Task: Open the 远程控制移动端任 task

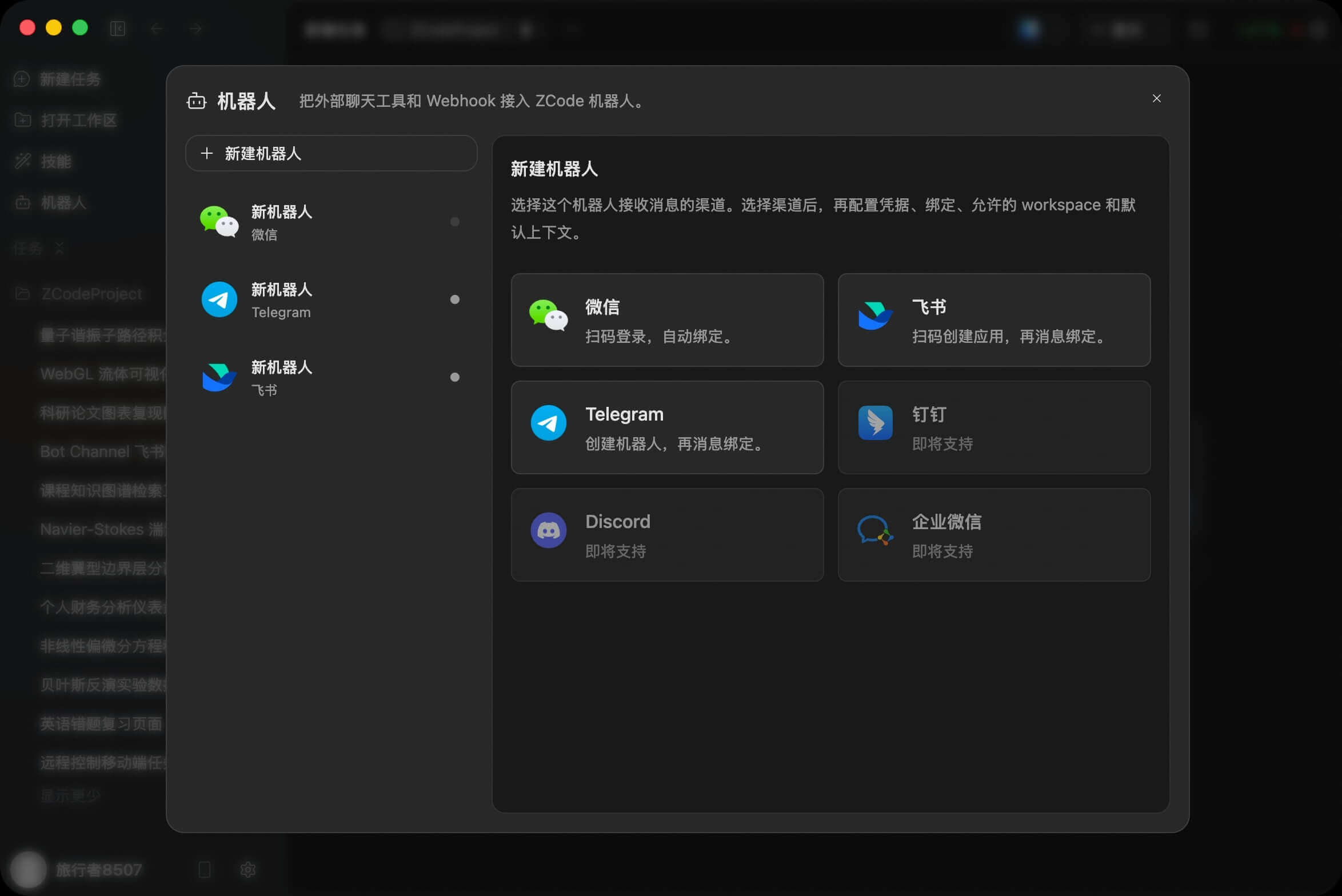Action: (x=103, y=762)
